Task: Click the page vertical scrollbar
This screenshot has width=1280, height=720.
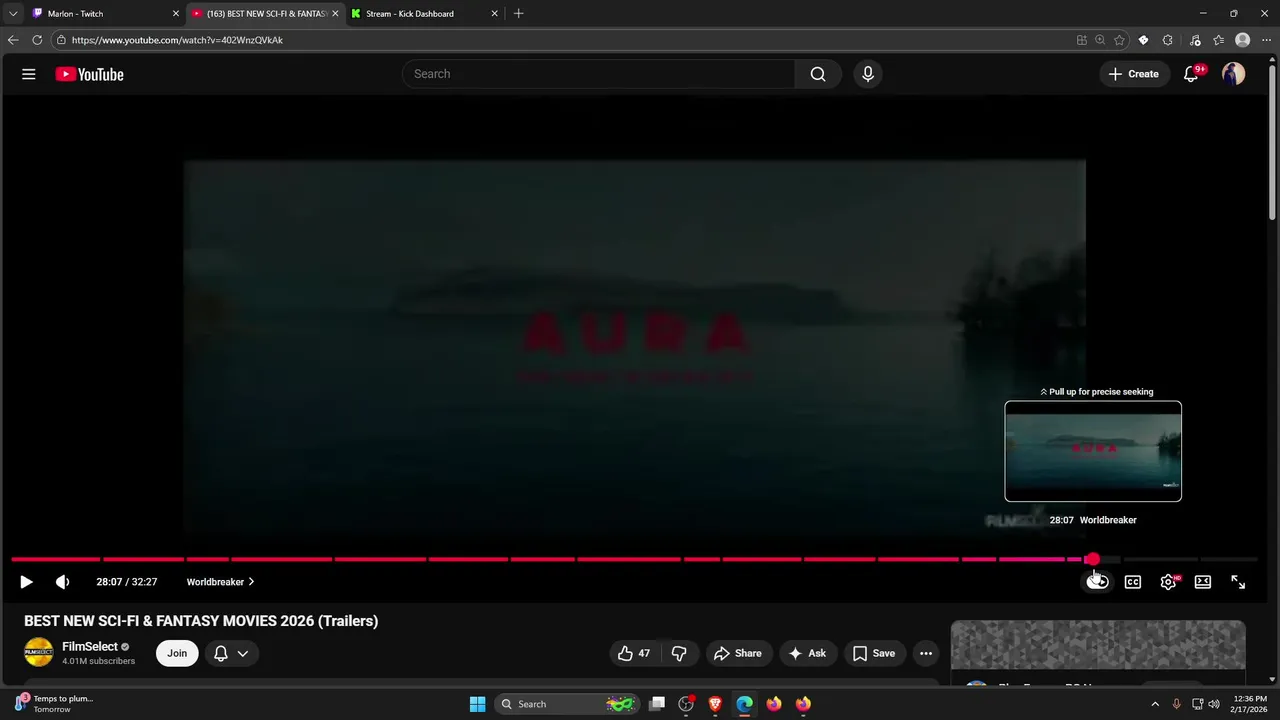Action: [1273, 140]
